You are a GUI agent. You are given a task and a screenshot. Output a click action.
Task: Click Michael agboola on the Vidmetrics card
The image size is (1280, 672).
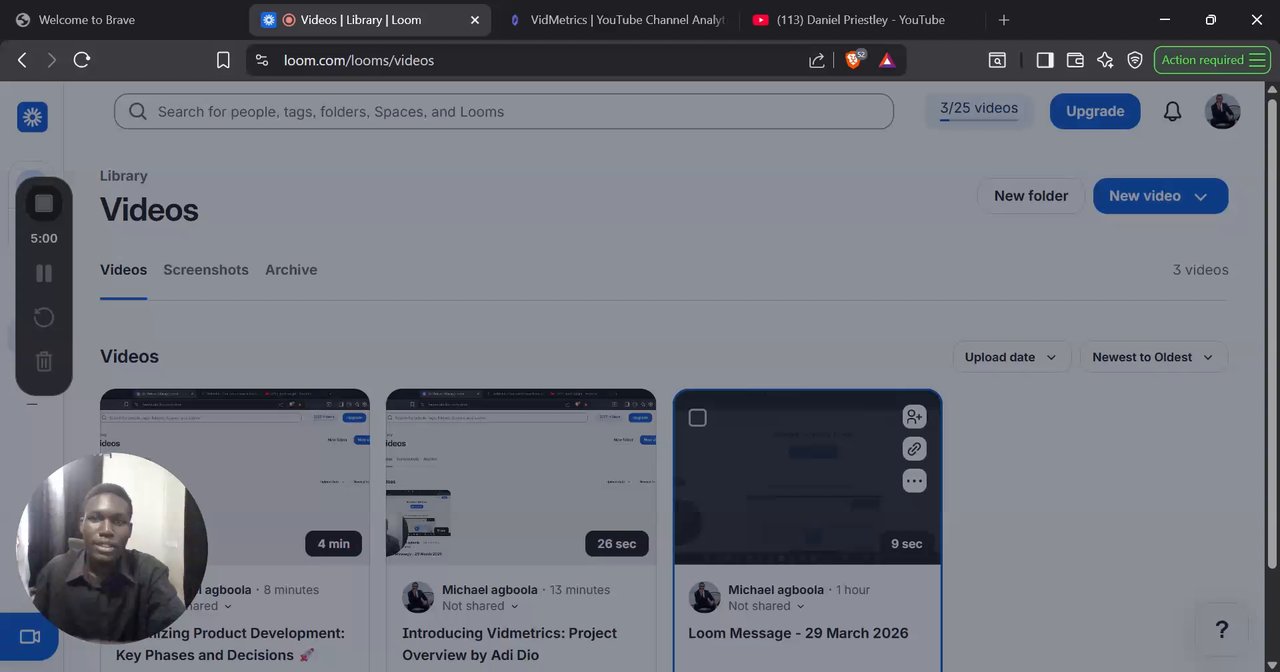tap(490, 590)
